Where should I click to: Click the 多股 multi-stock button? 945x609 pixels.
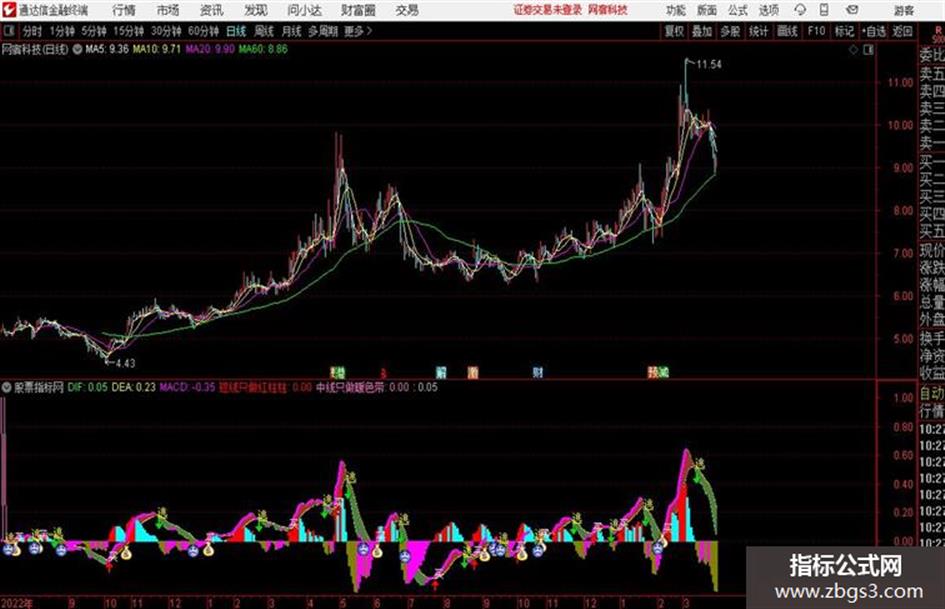[x=730, y=31]
